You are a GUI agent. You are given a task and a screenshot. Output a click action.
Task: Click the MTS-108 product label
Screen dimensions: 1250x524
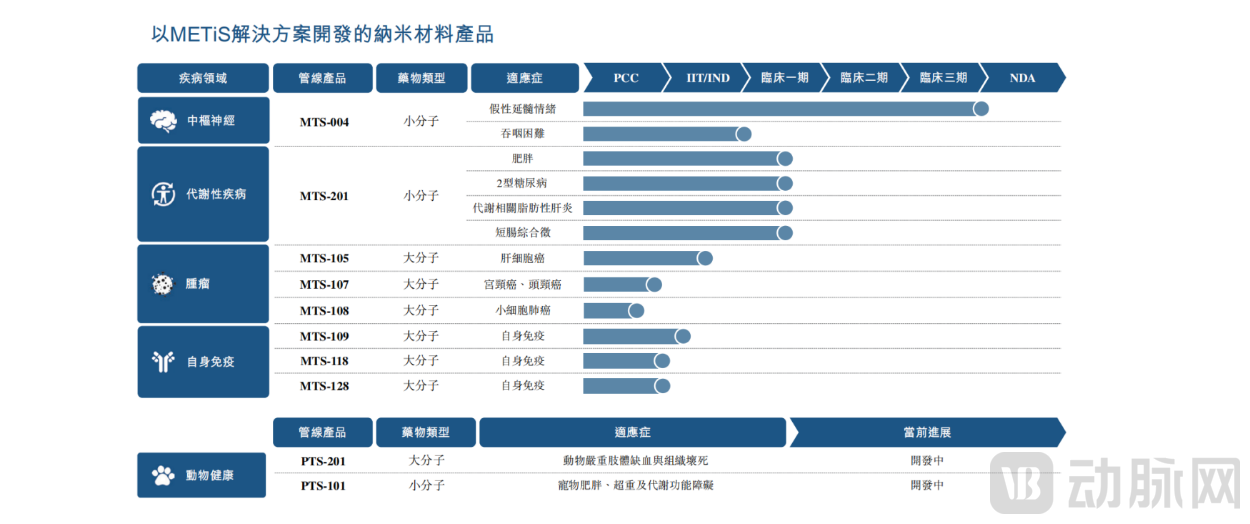(x=324, y=310)
